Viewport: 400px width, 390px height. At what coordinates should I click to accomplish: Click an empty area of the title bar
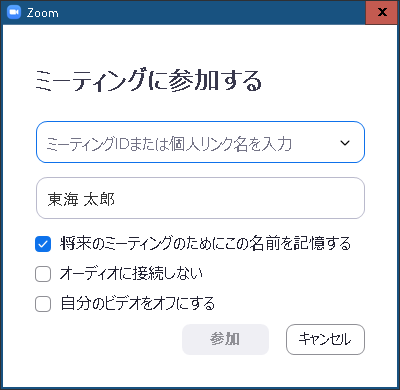(213, 13)
